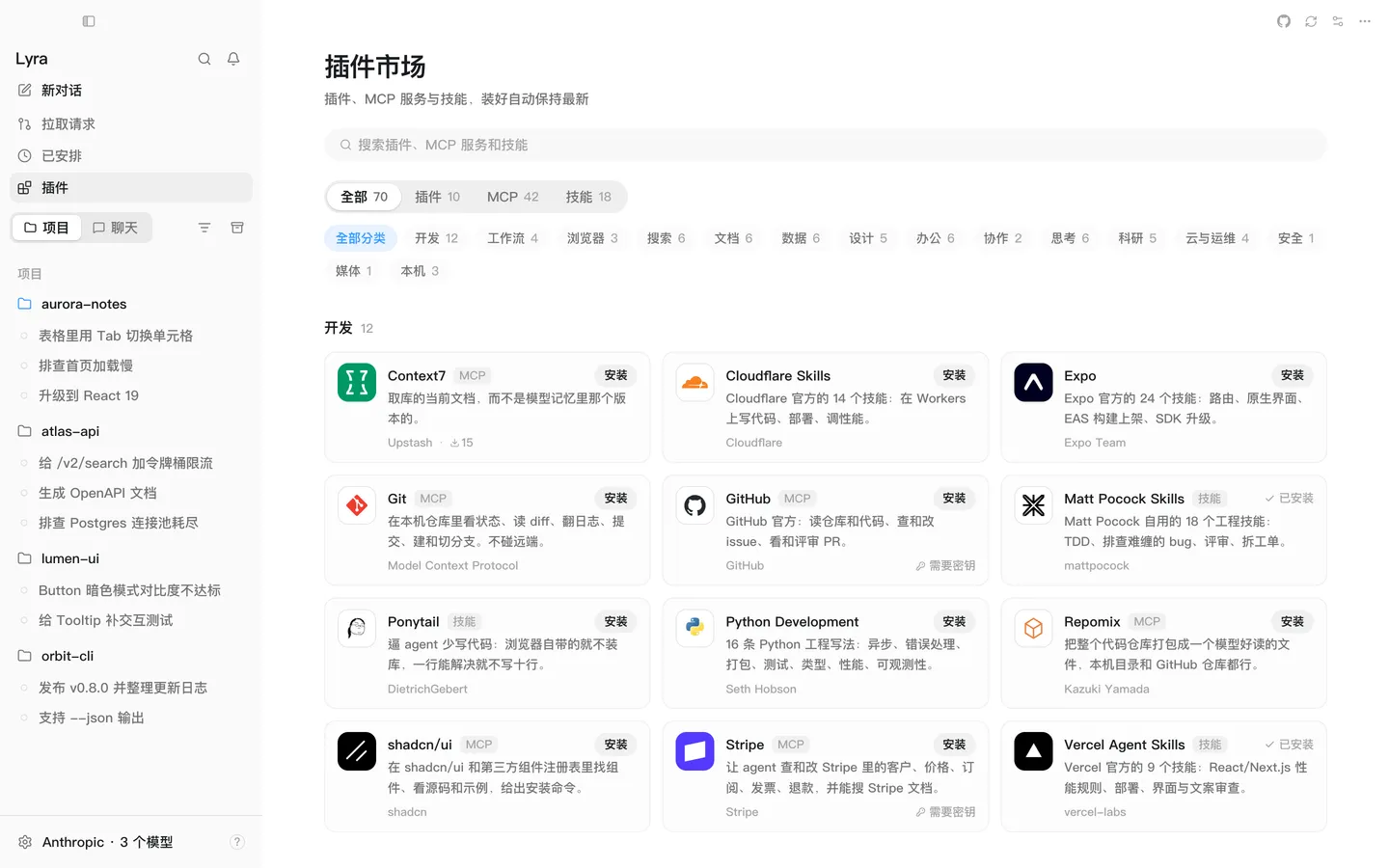
Task: Filter by 云与运维 category
Action: (1217, 238)
